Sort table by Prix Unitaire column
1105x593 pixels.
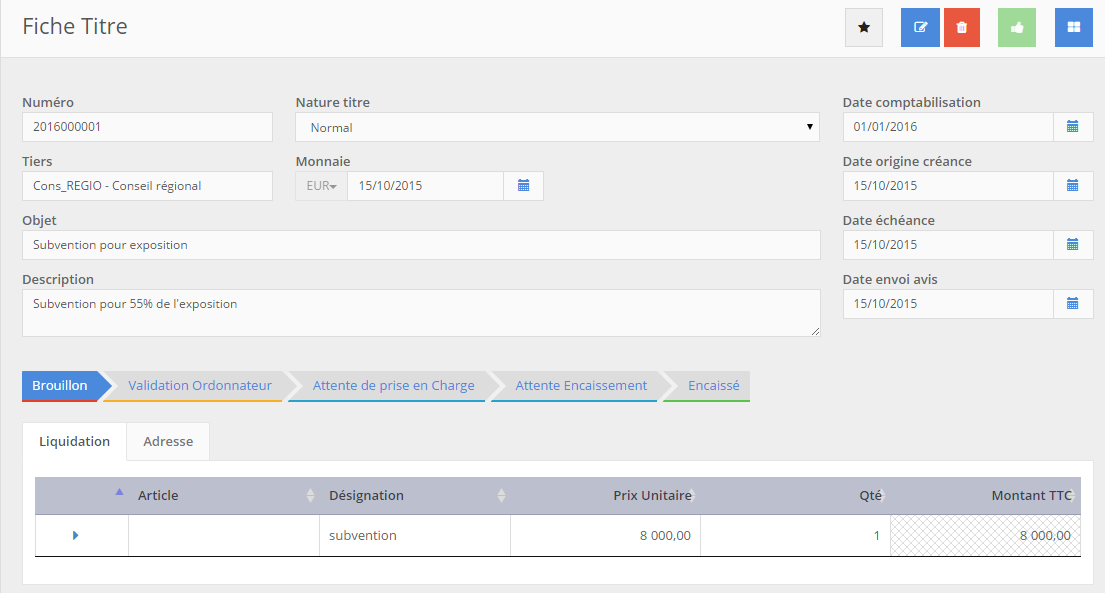click(x=651, y=496)
